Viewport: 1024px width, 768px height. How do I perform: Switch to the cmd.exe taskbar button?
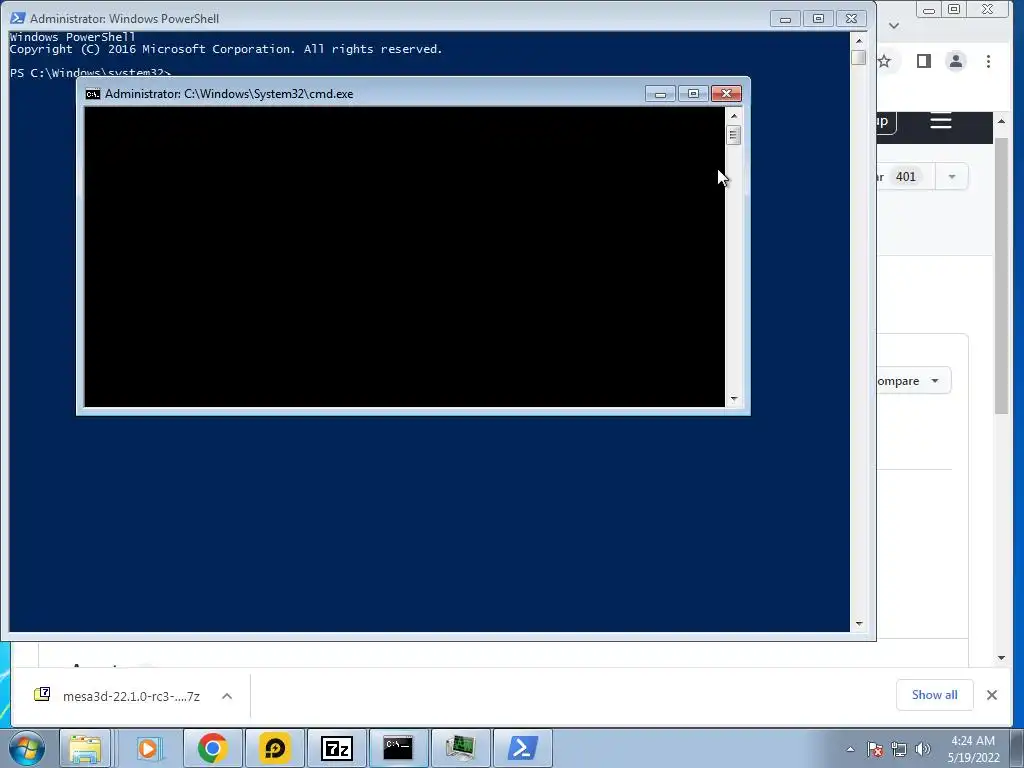click(x=398, y=748)
